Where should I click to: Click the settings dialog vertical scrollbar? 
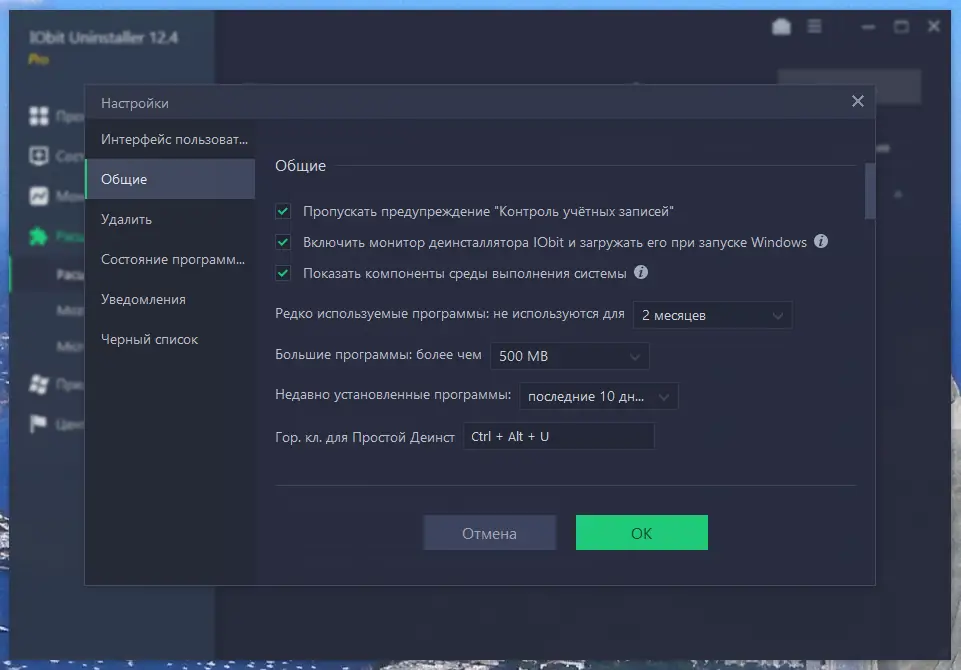pyautogui.click(x=870, y=191)
